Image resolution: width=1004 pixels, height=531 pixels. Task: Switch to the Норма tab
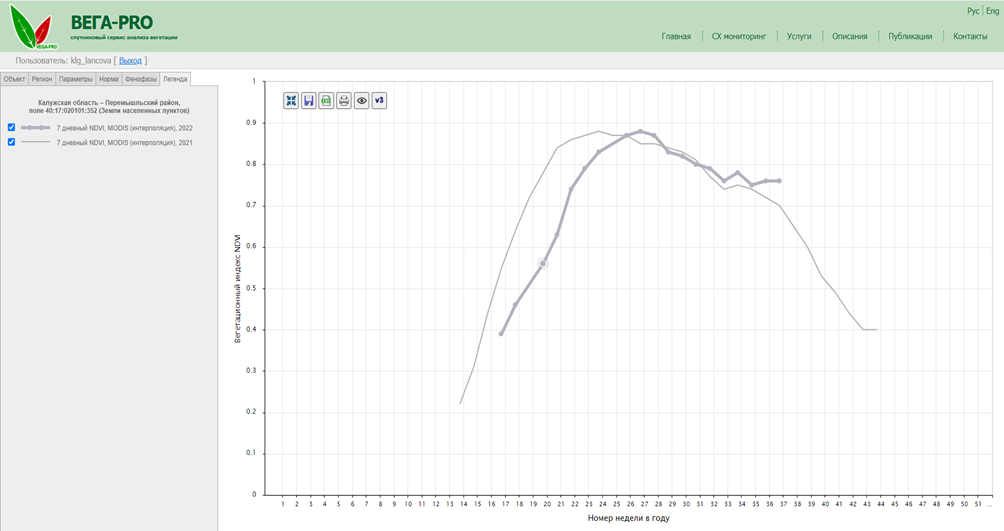[x=109, y=79]
